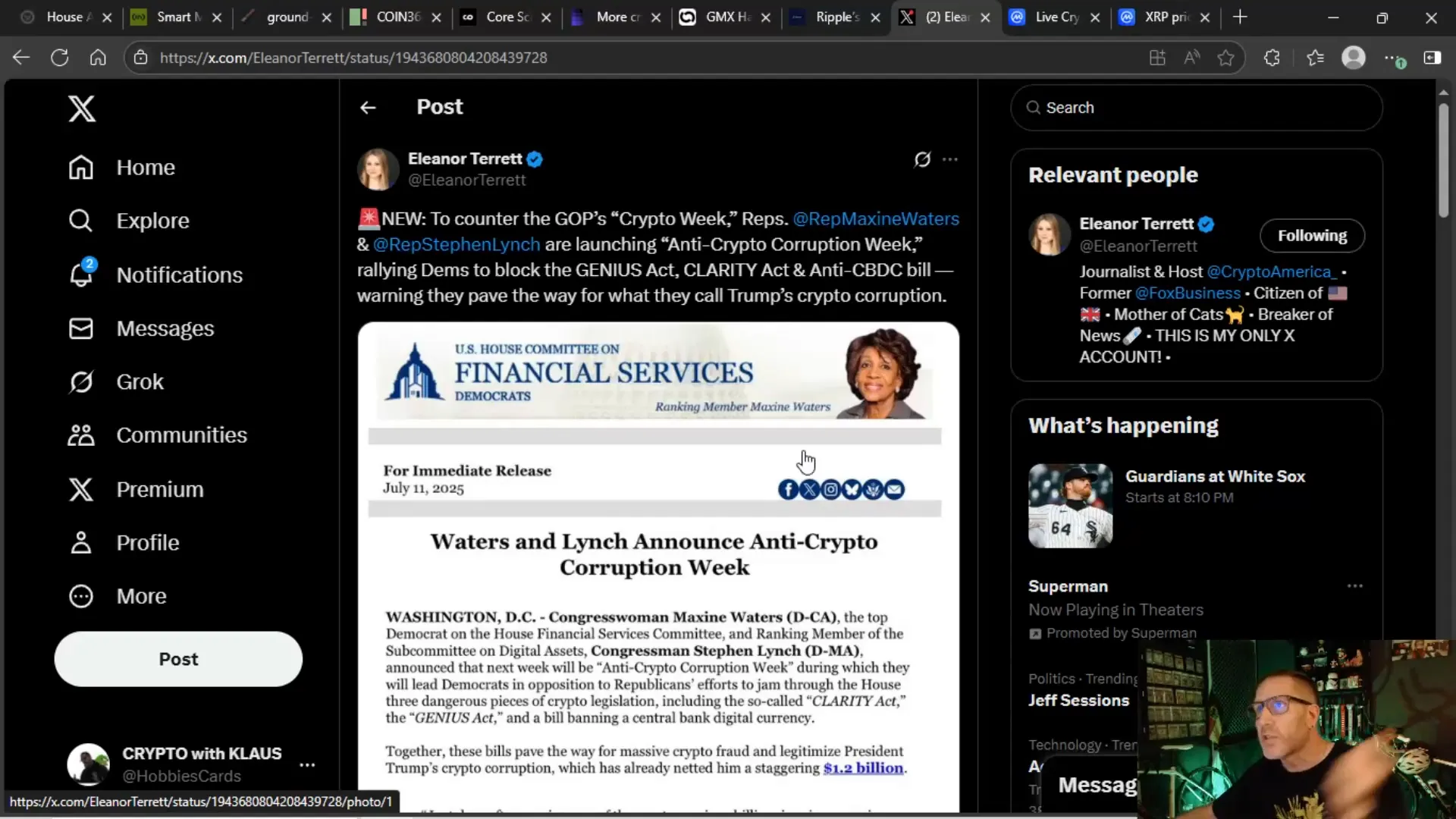Open browser profile avatar
Viewport: 1456px width, 819px height.
point(1354,58)
